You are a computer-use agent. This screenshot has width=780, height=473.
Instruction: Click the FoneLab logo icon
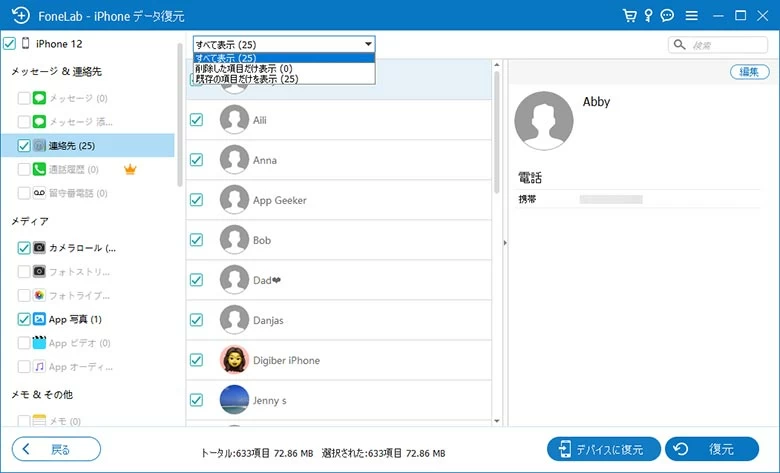21,15
